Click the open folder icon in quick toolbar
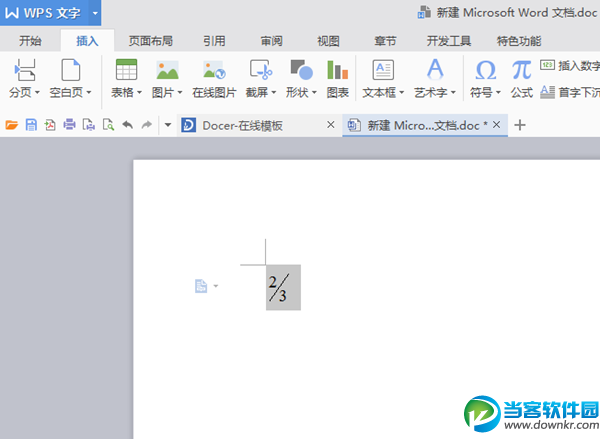The width and height of the screenshot is (600, 439). click(12, 125)
